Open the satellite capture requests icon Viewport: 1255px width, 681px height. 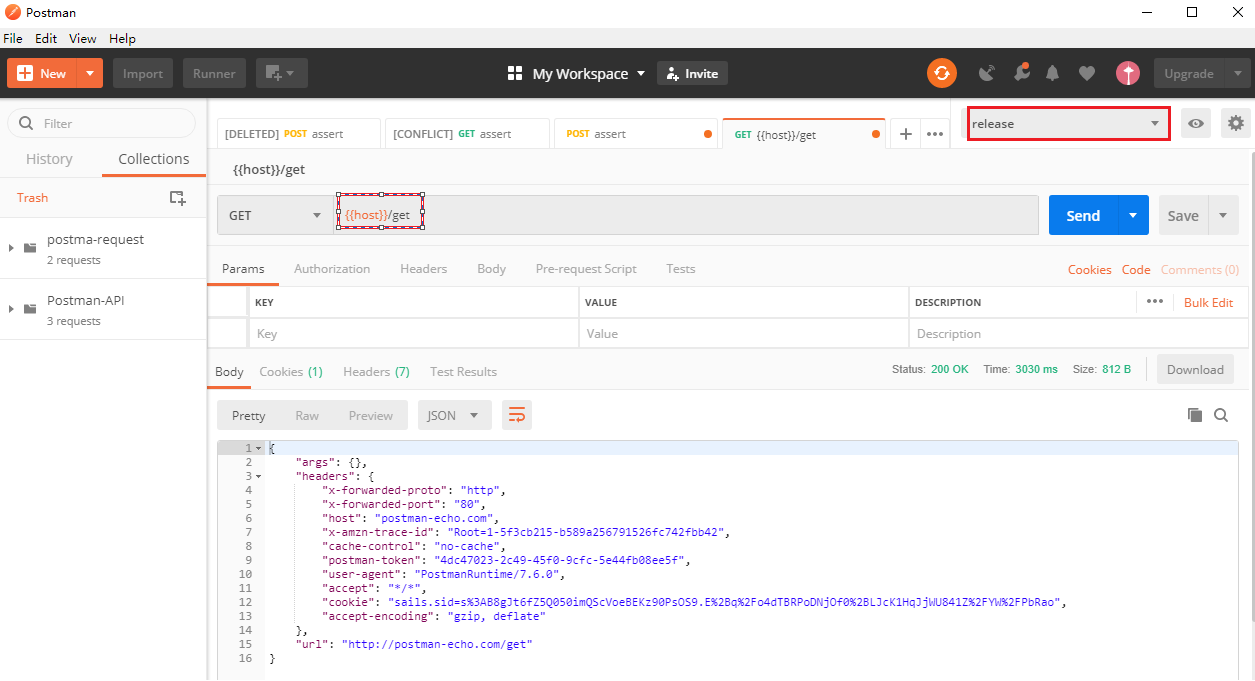point(987,73)
